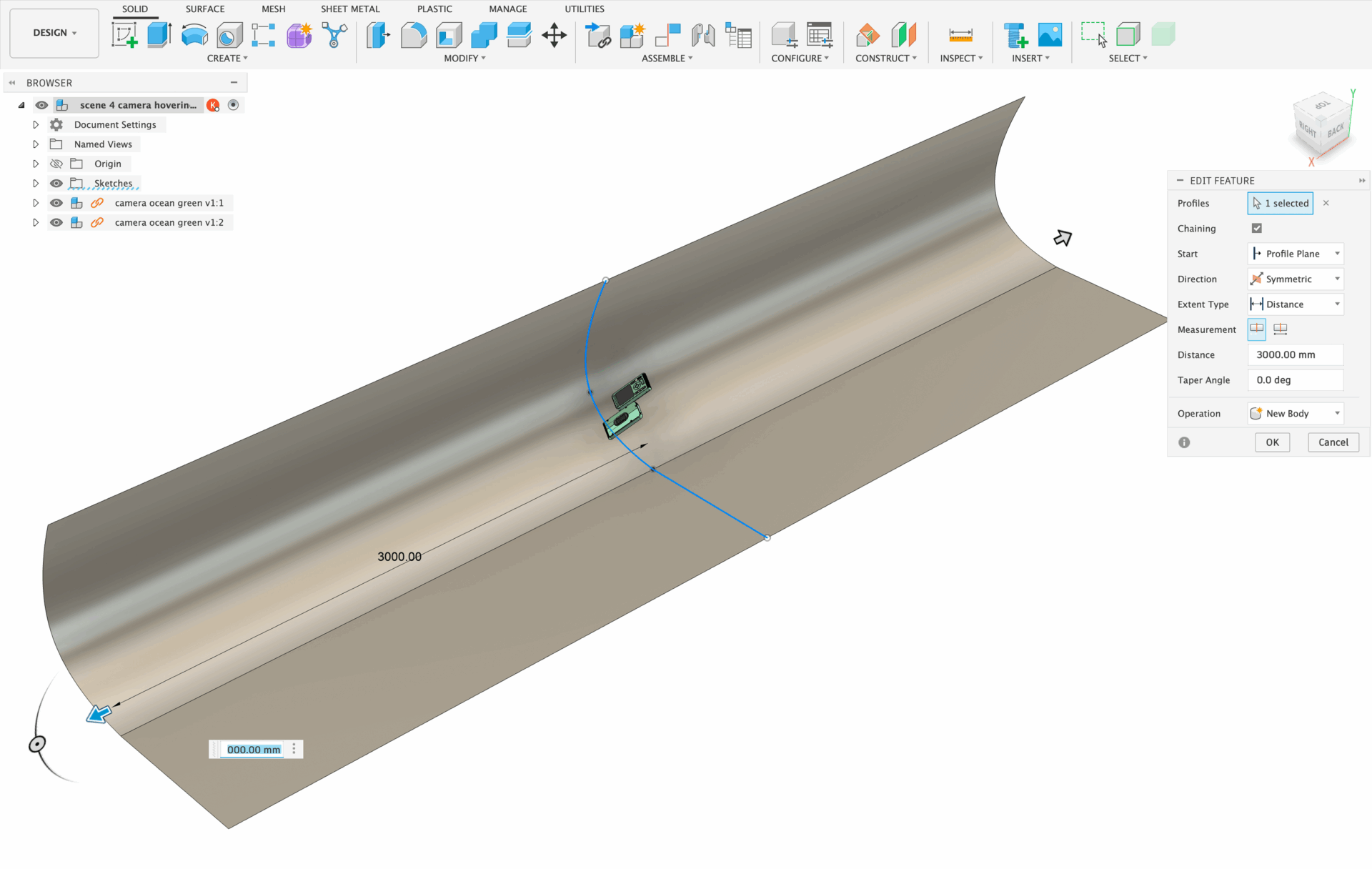Viewport: 1372px width, 869px height.
Task: Select the Move/Copy arrows tool
Action: tap(554, 34)
